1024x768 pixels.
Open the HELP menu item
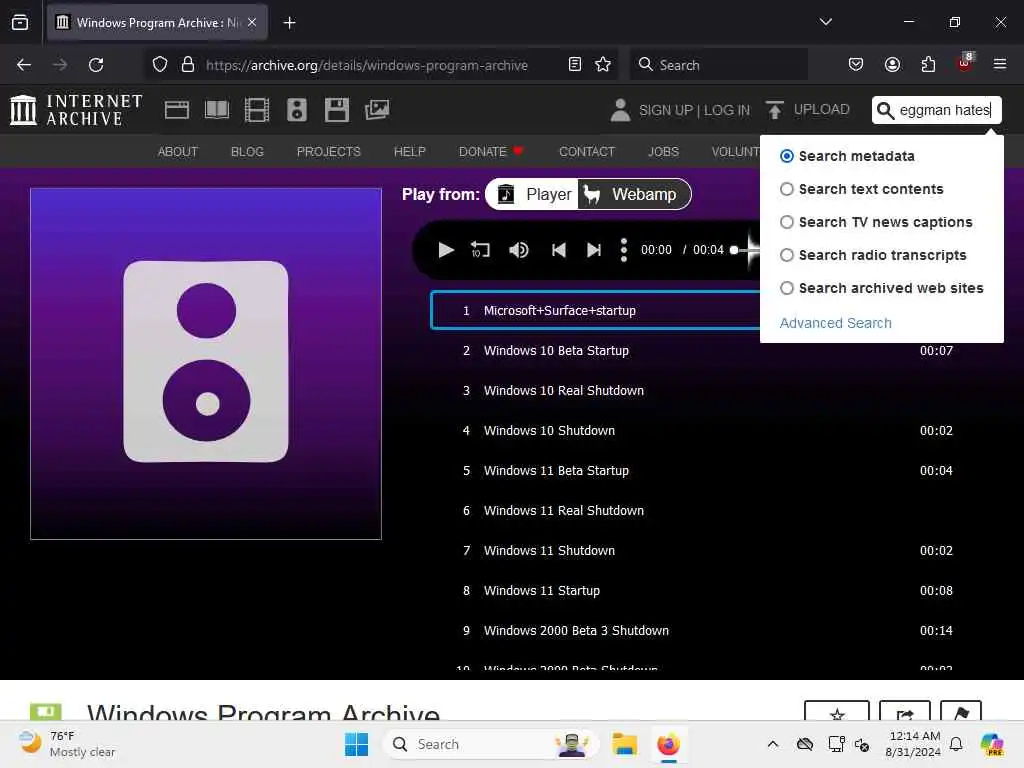(409, 152)
